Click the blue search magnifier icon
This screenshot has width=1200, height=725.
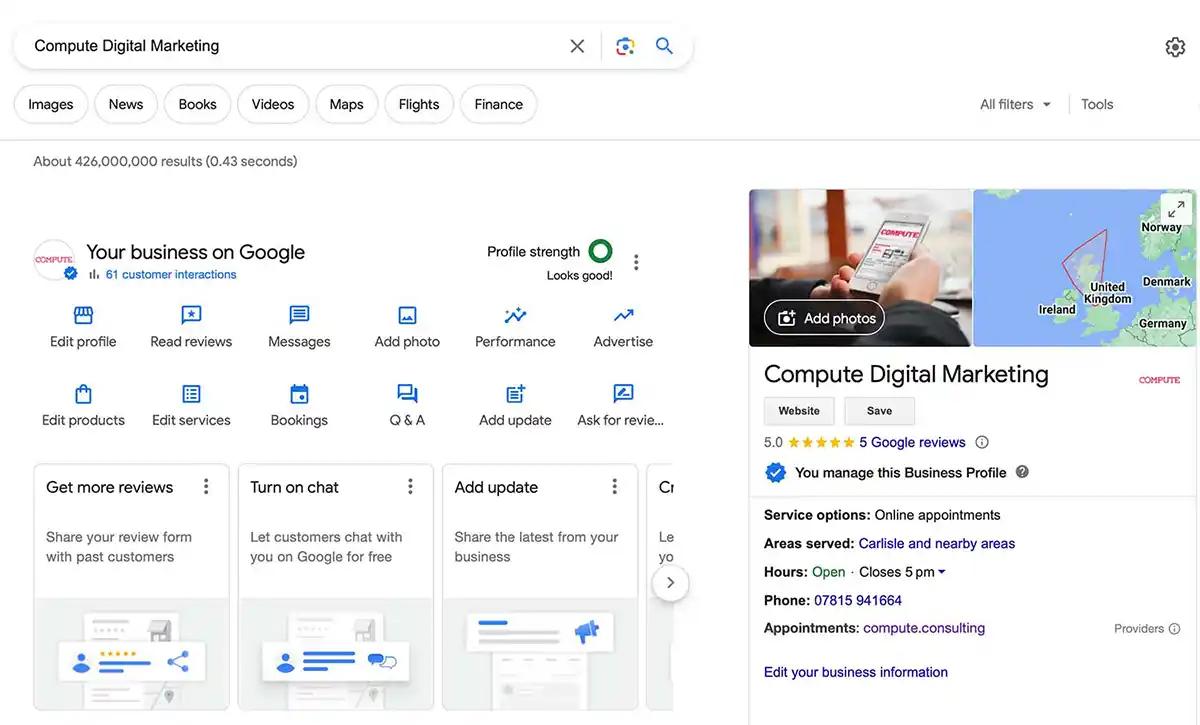click(664, 46)
